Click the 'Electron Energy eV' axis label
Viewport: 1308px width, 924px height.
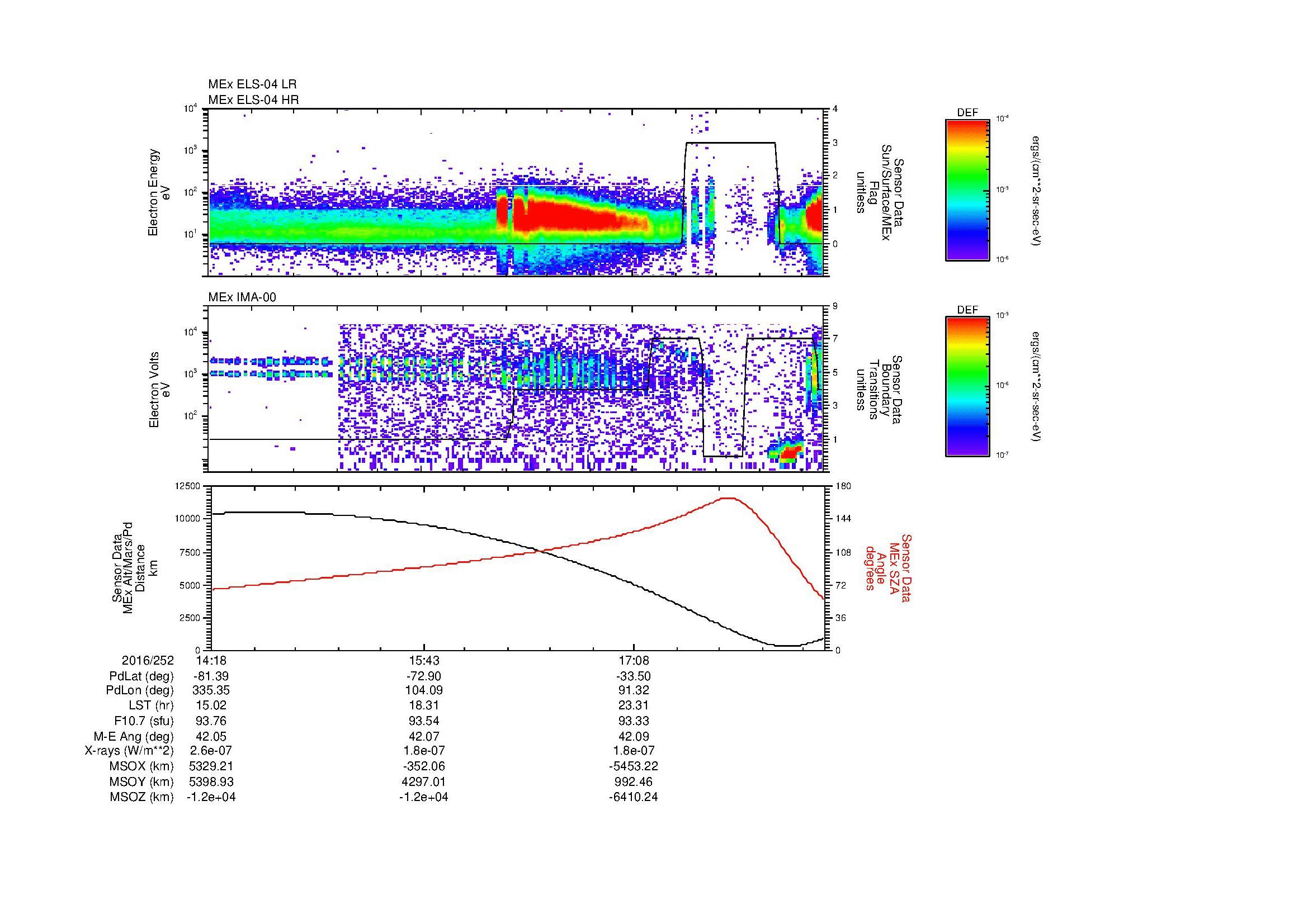(x=159, y=192)
